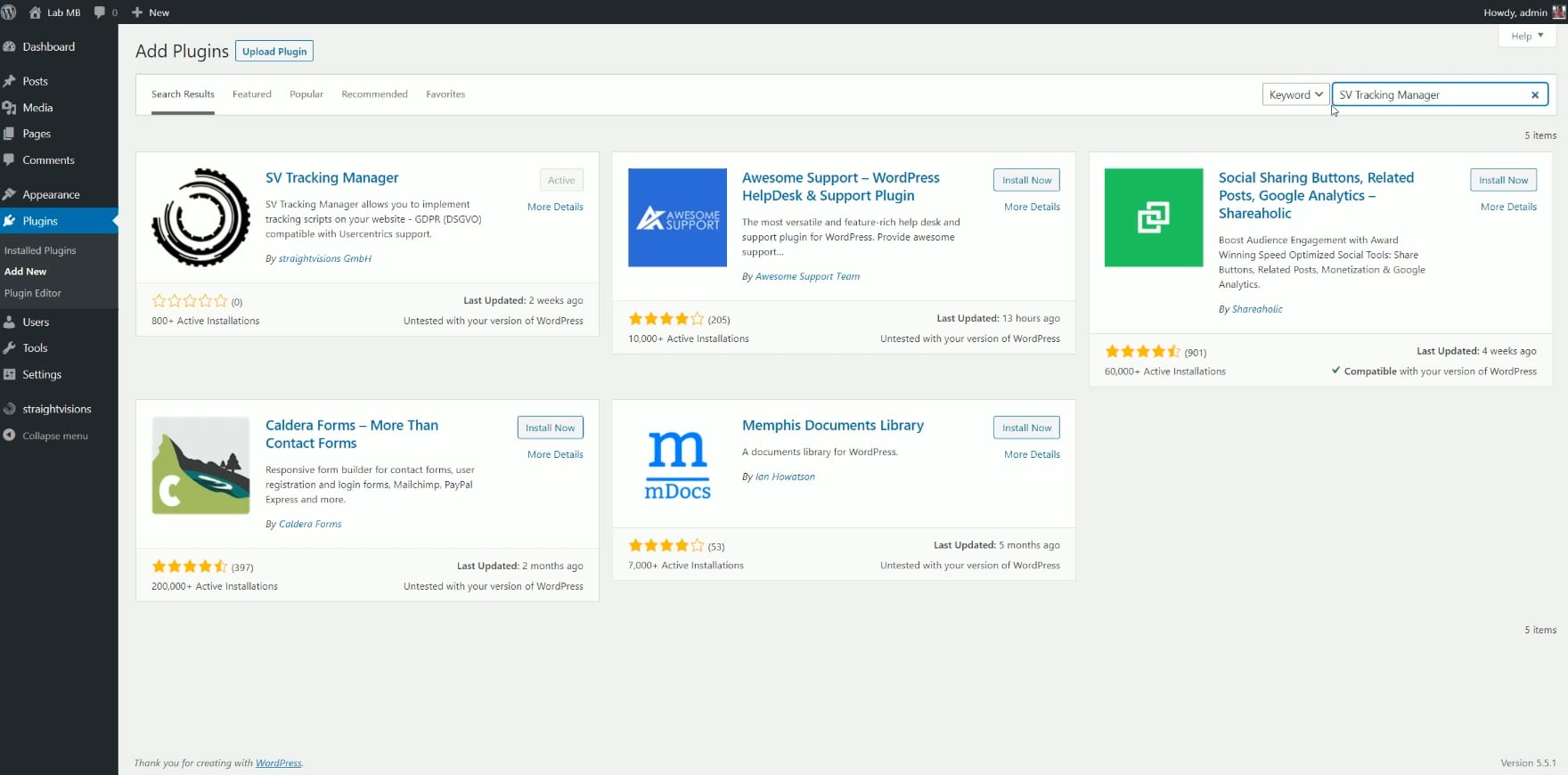1568x775 pixels.
Task: Open More Details for Awesome Support
Action: coord(1032,207)
